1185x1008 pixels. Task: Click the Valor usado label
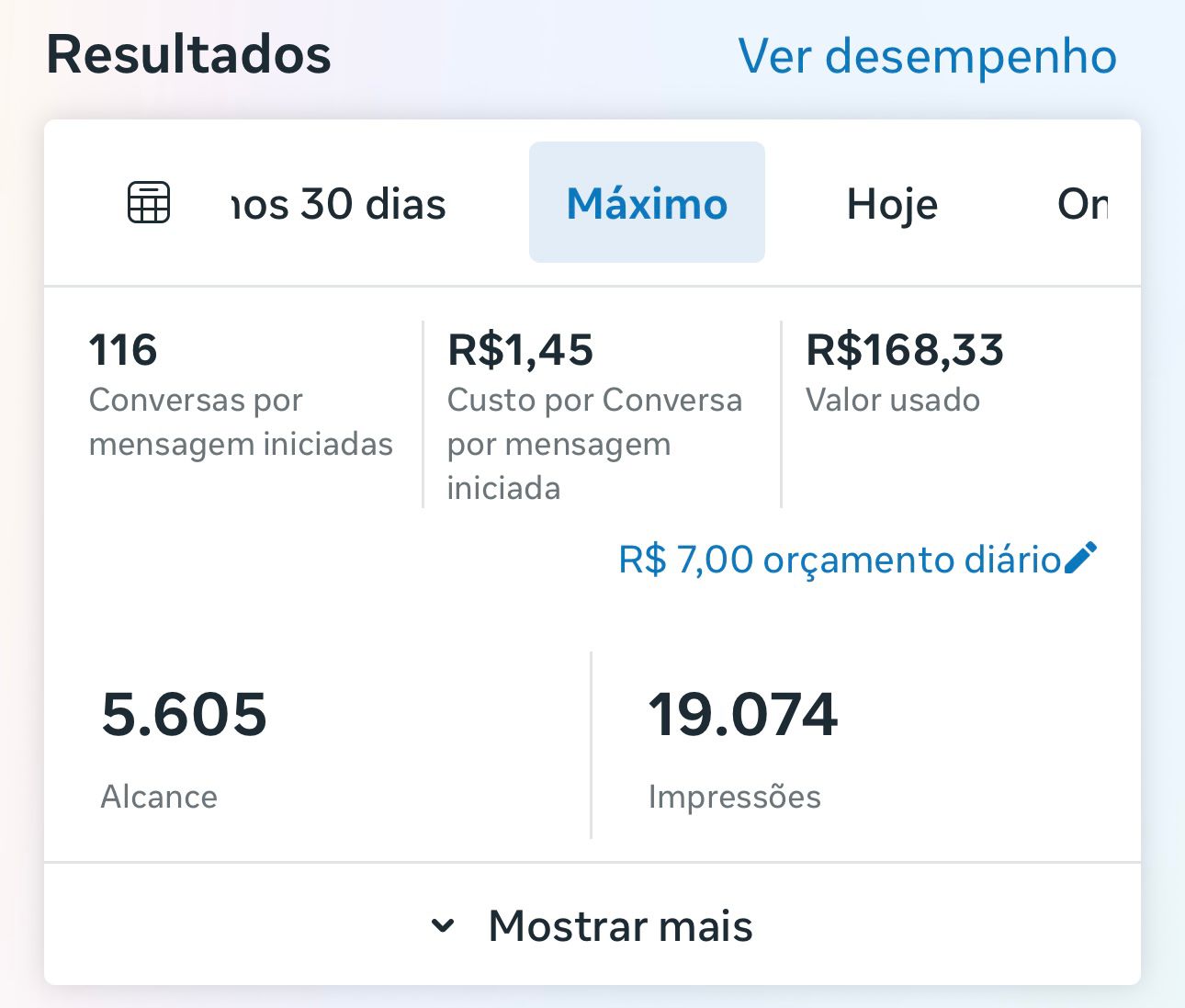(x=892, y=400)
